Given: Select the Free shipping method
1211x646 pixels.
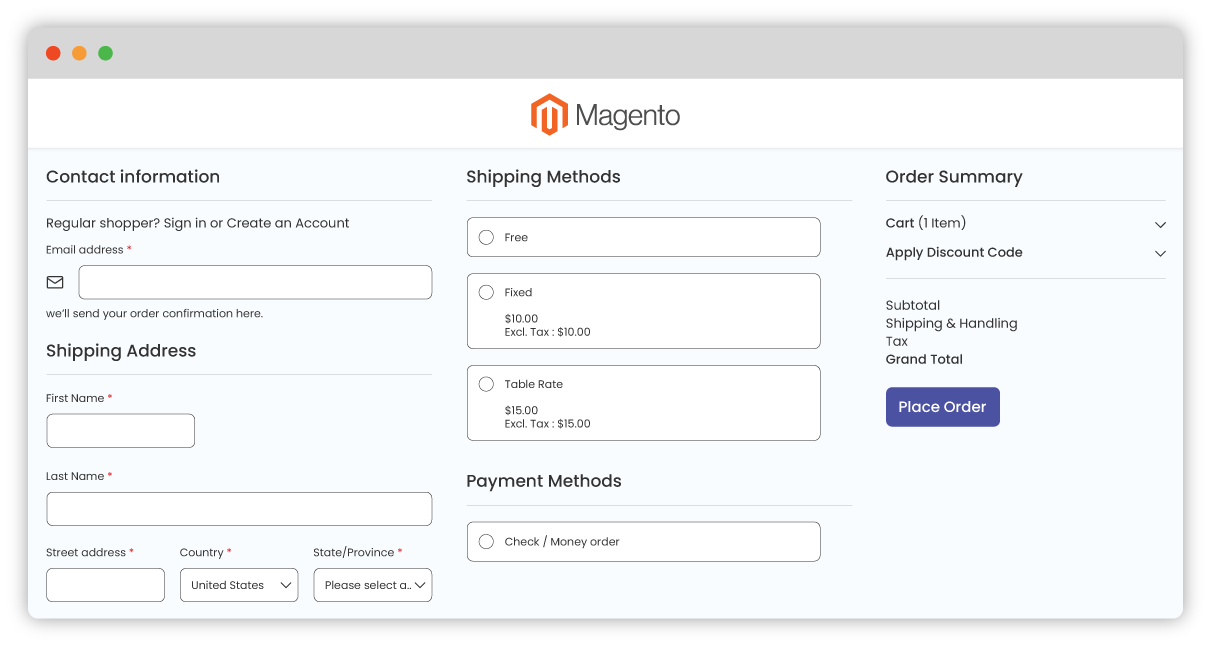Looking at the screenshot, I should (486, 237).
